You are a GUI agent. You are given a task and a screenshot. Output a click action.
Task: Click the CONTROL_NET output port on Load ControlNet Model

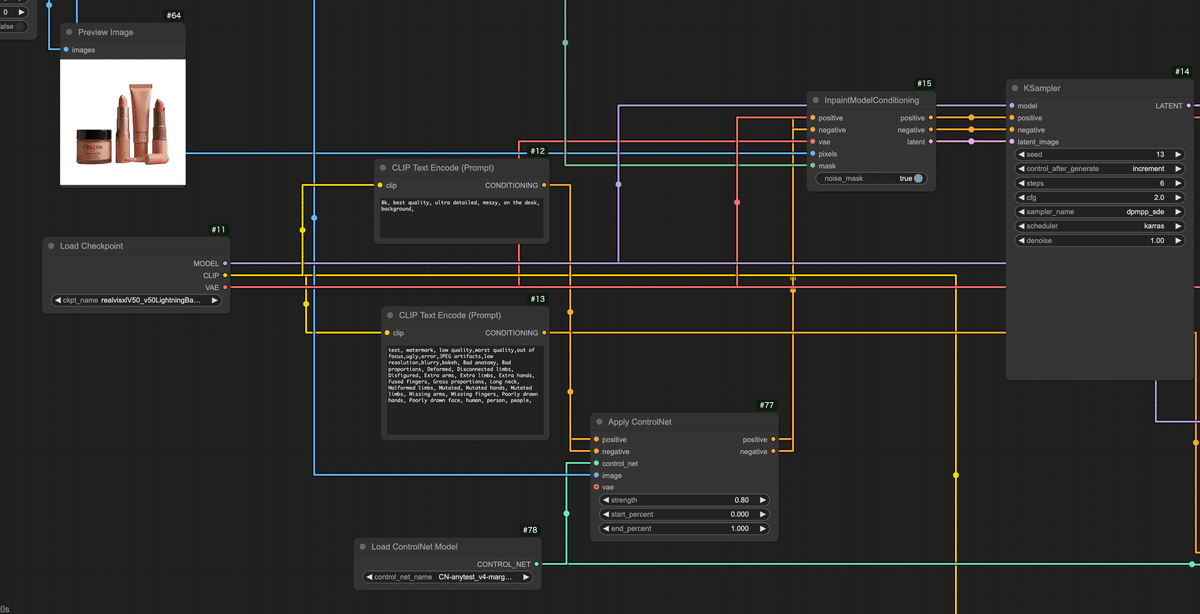pyautogui.click(x=537, y=564)
